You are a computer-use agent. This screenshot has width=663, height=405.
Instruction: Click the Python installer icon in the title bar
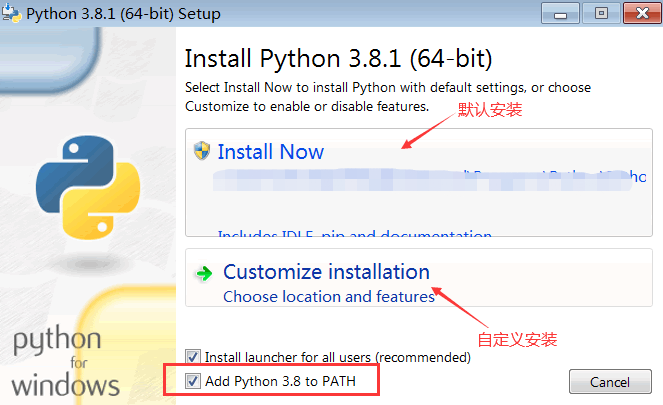(11, 14)
